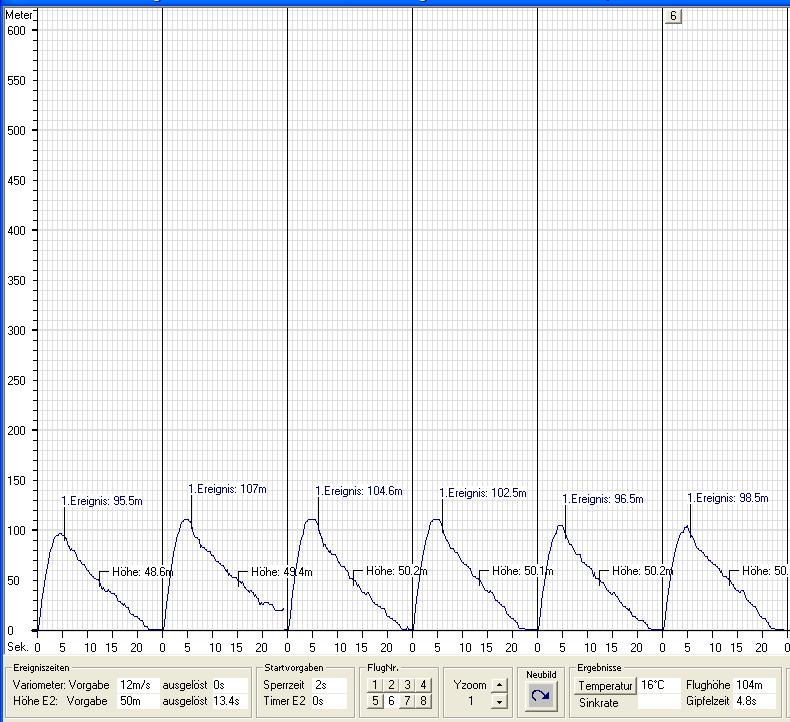Switch to flight number 5

[x=375, y=701]
